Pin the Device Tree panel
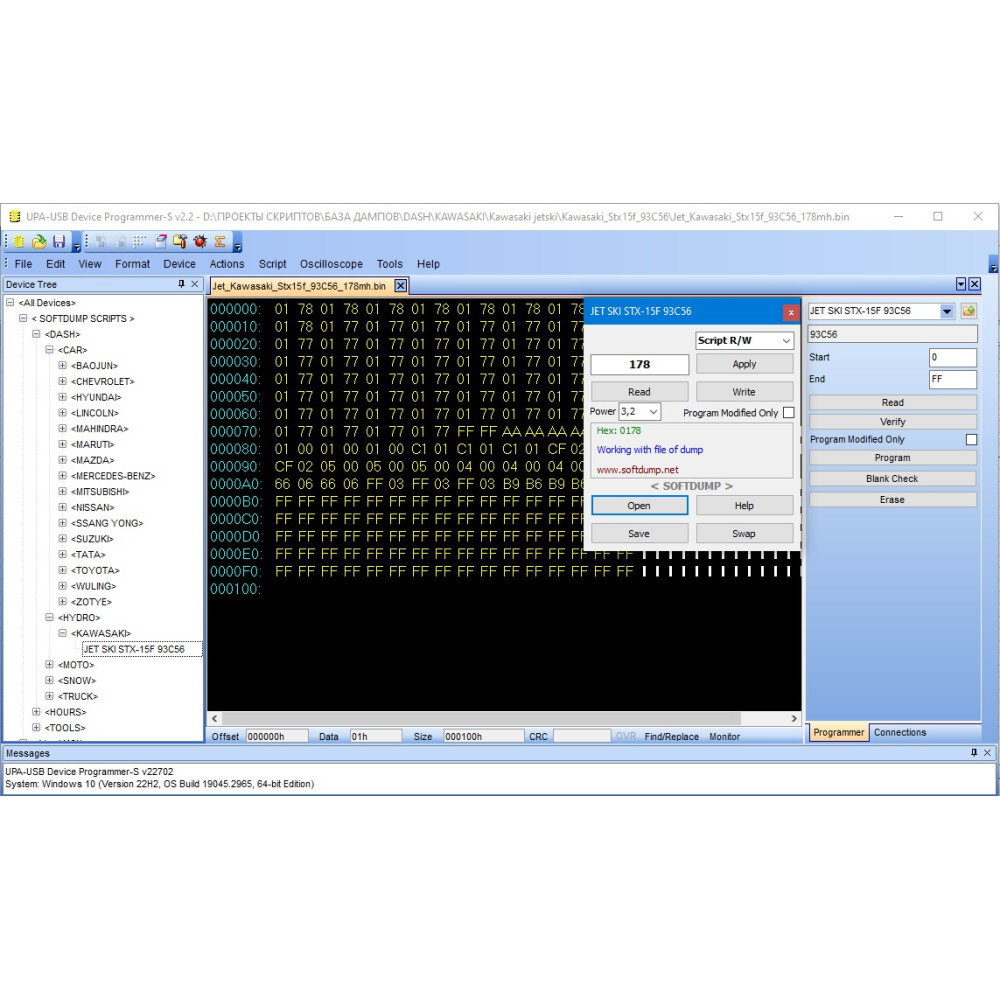1000x1000 pixels. coord(181,284)
